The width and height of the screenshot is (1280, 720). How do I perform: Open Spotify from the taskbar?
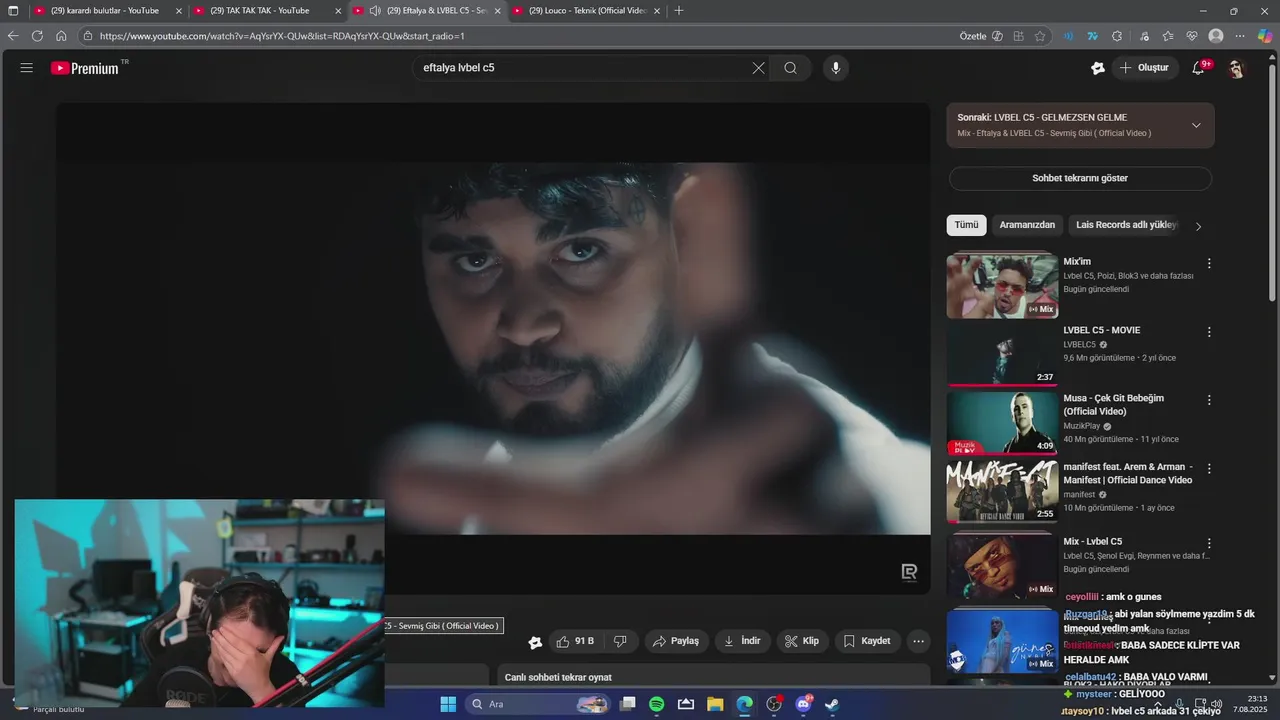pos(657,704)
